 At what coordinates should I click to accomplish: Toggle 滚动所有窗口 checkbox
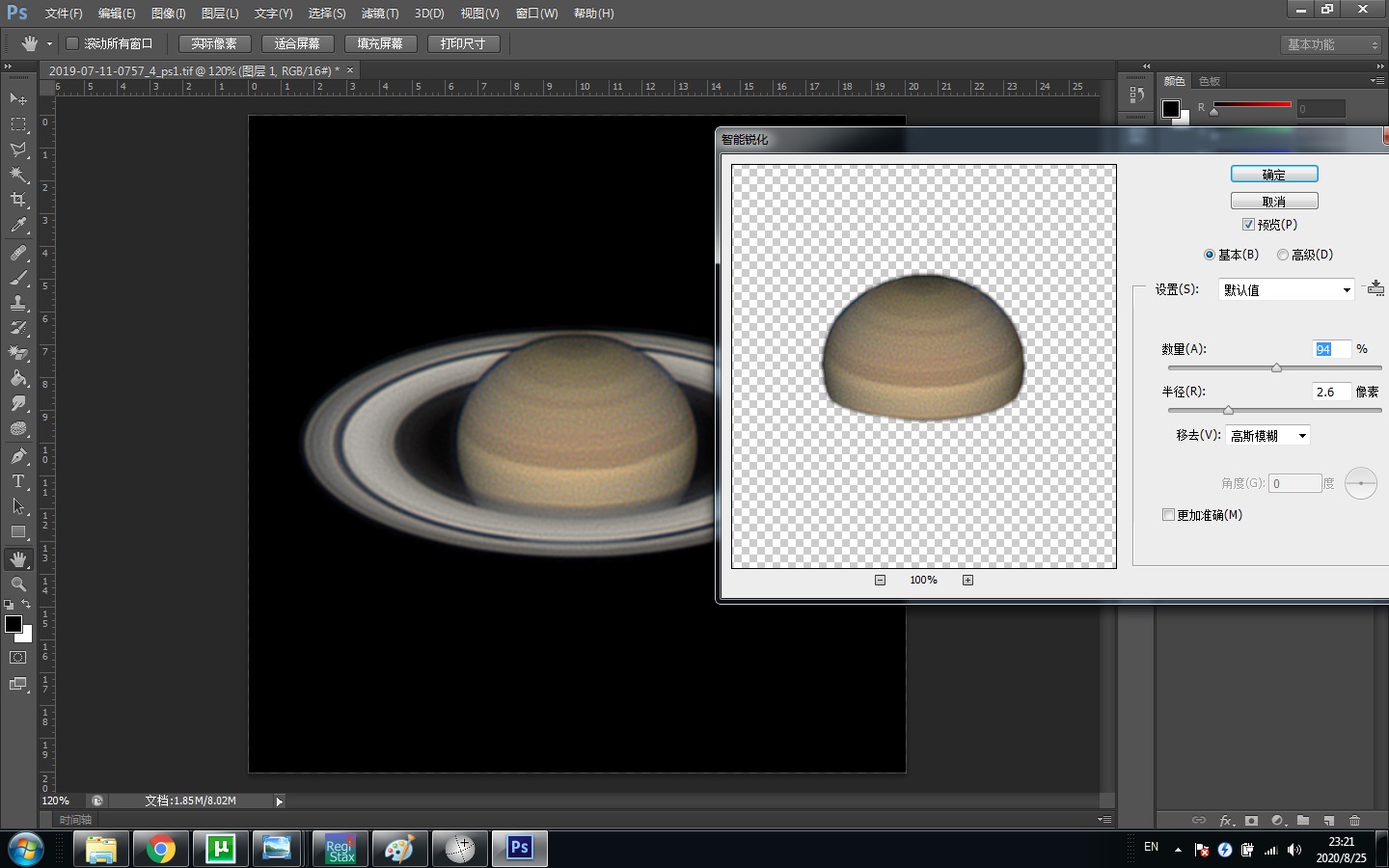(x=71, y=43)
